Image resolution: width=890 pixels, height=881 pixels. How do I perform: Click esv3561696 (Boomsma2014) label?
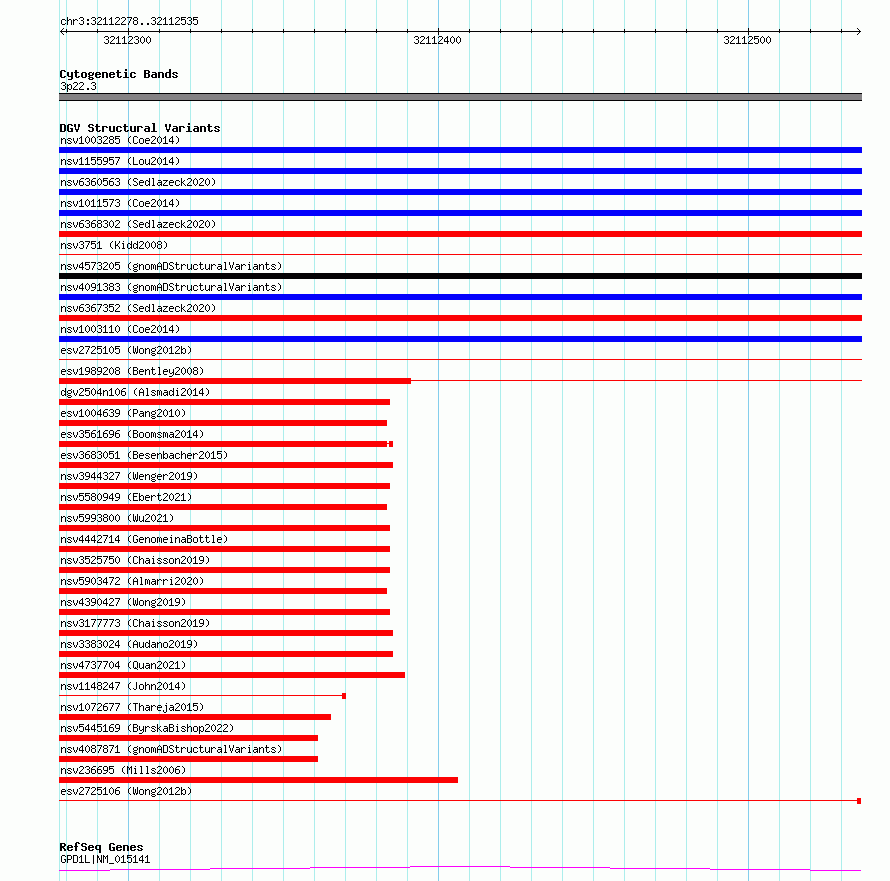pos(132,434)
